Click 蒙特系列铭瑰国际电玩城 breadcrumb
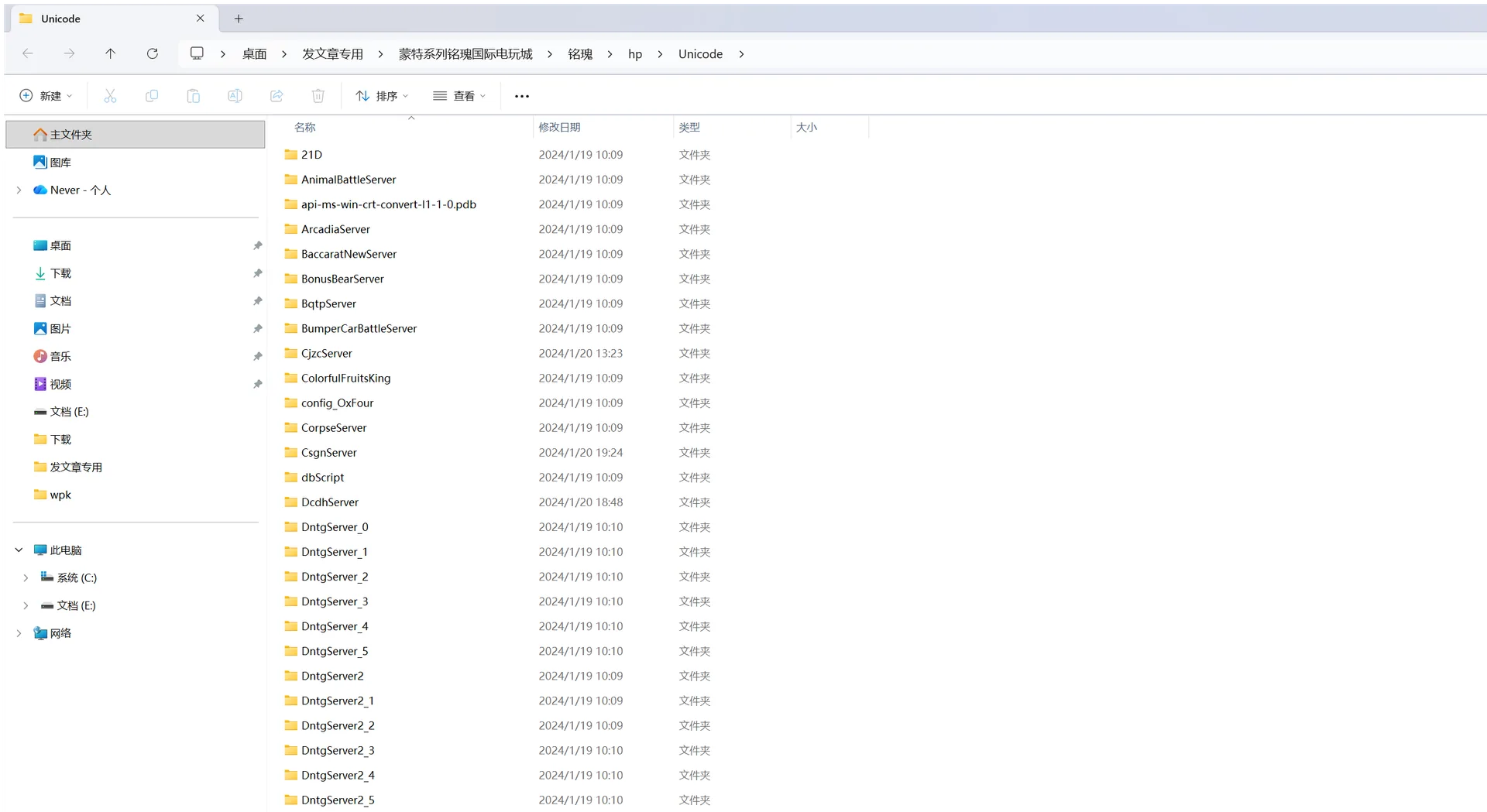 (465, 54)
